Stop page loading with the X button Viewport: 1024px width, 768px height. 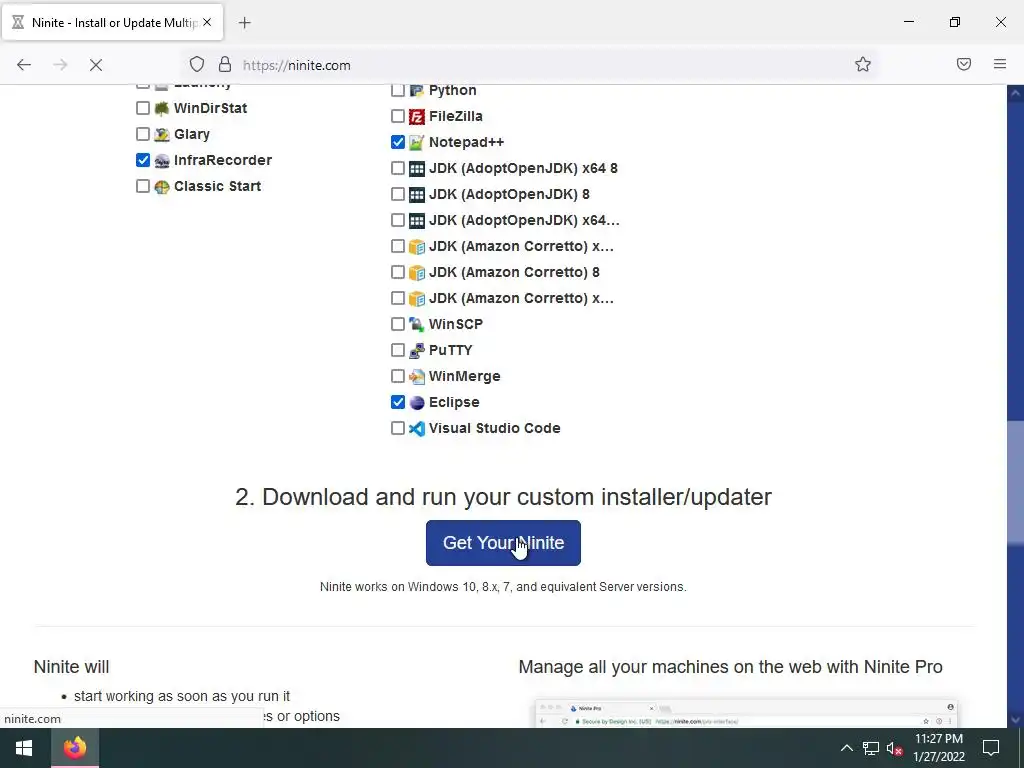(96, 65)
